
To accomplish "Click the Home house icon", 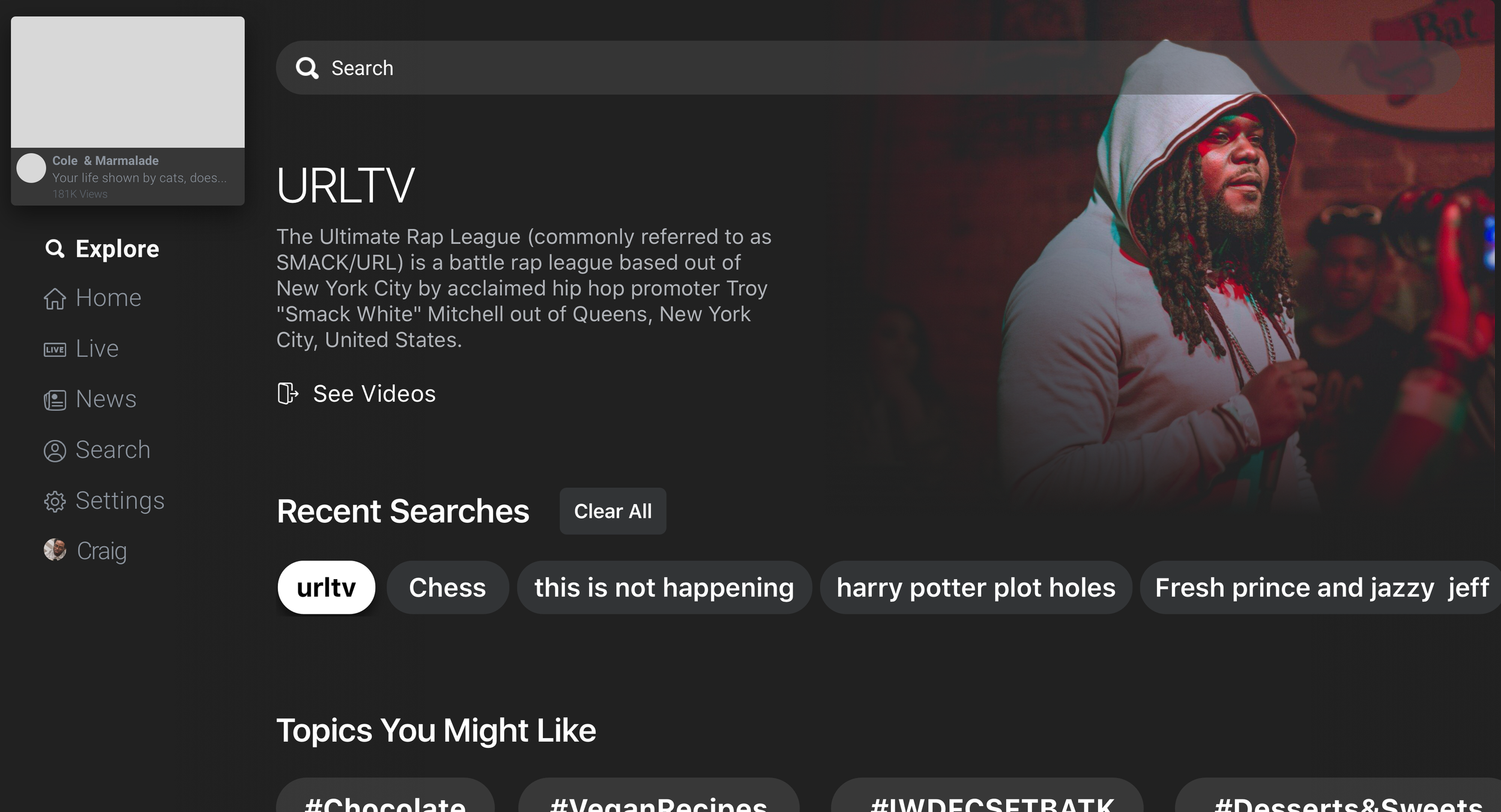I will [x=55, y=298].
